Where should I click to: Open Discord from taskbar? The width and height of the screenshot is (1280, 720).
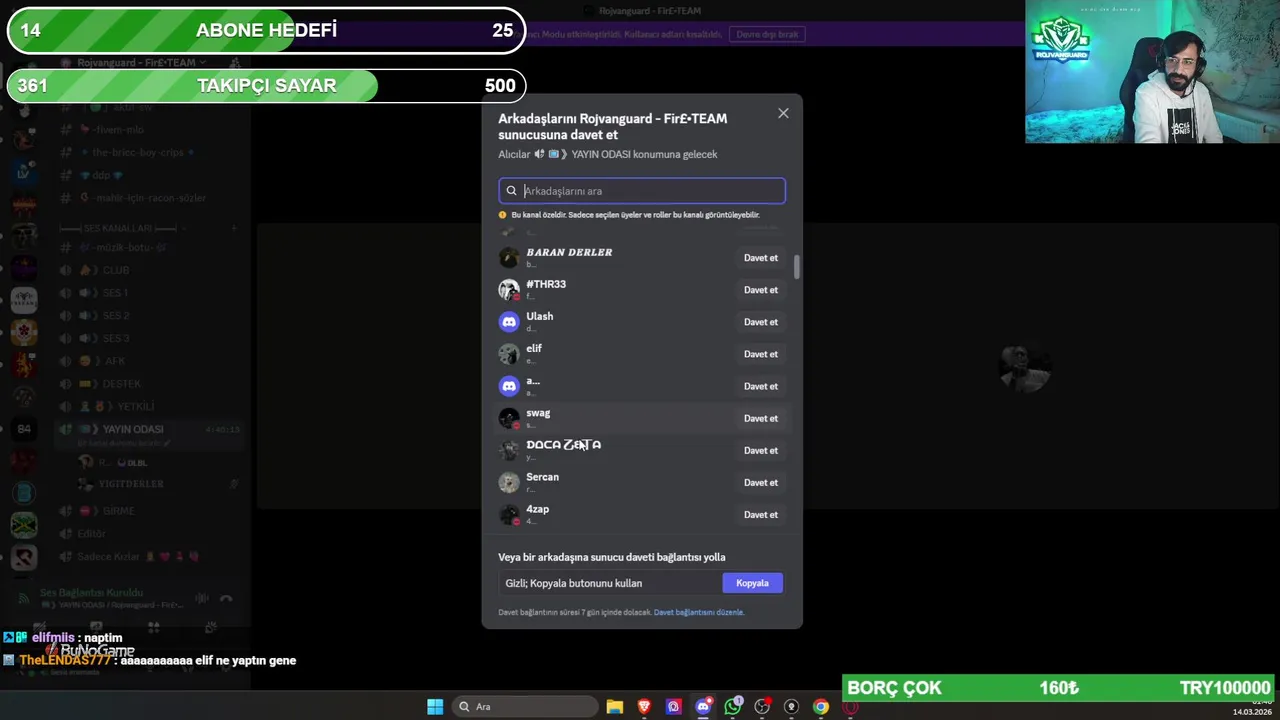click(x=703, y=706)
